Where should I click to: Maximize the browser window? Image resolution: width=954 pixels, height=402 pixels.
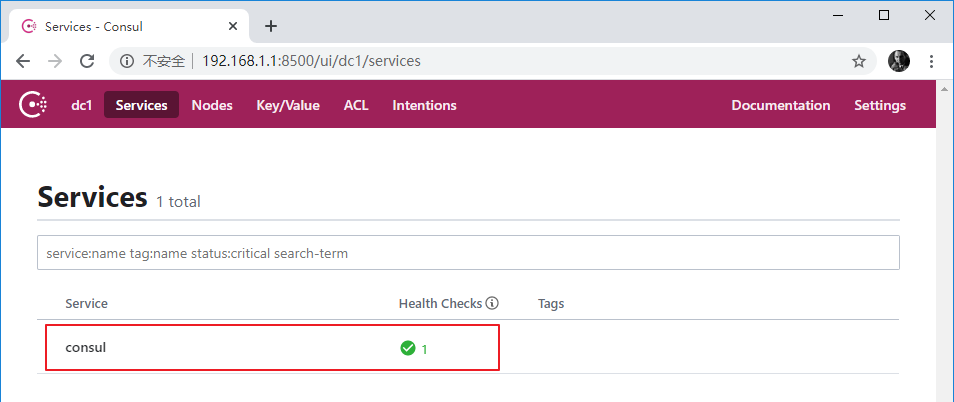[884, 16]
